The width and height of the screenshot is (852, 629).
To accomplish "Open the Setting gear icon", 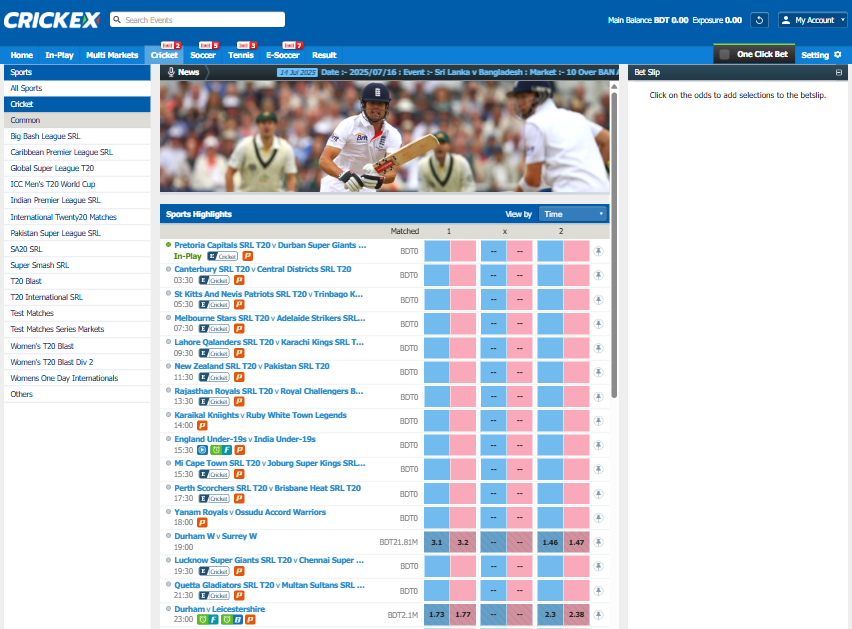I will coord(838,54).
